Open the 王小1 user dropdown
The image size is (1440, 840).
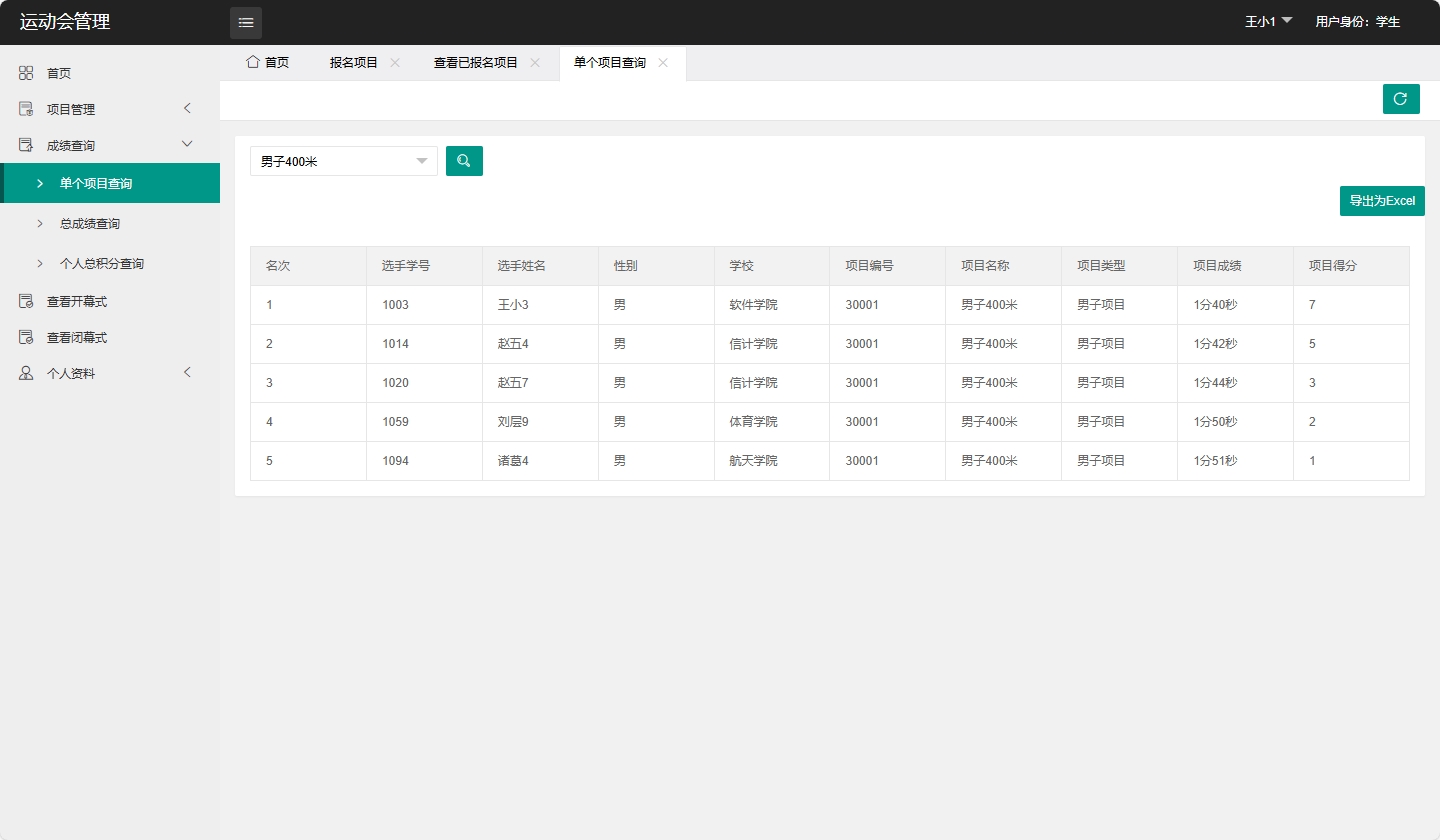(1266, 21)
